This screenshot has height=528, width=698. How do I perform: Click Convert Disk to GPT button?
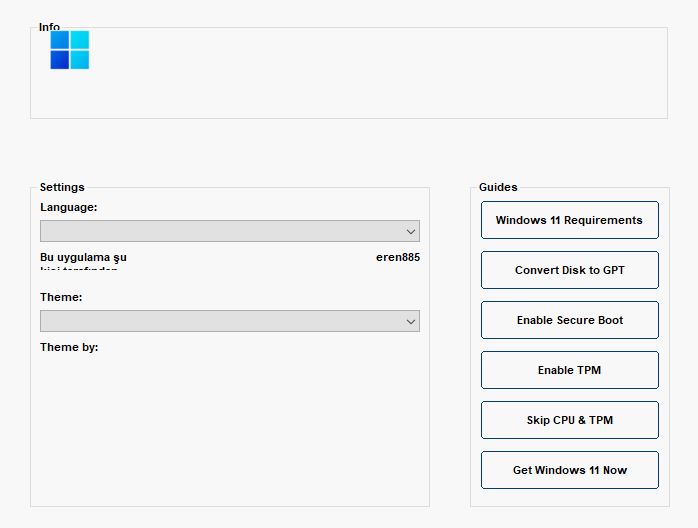[569, 270]
